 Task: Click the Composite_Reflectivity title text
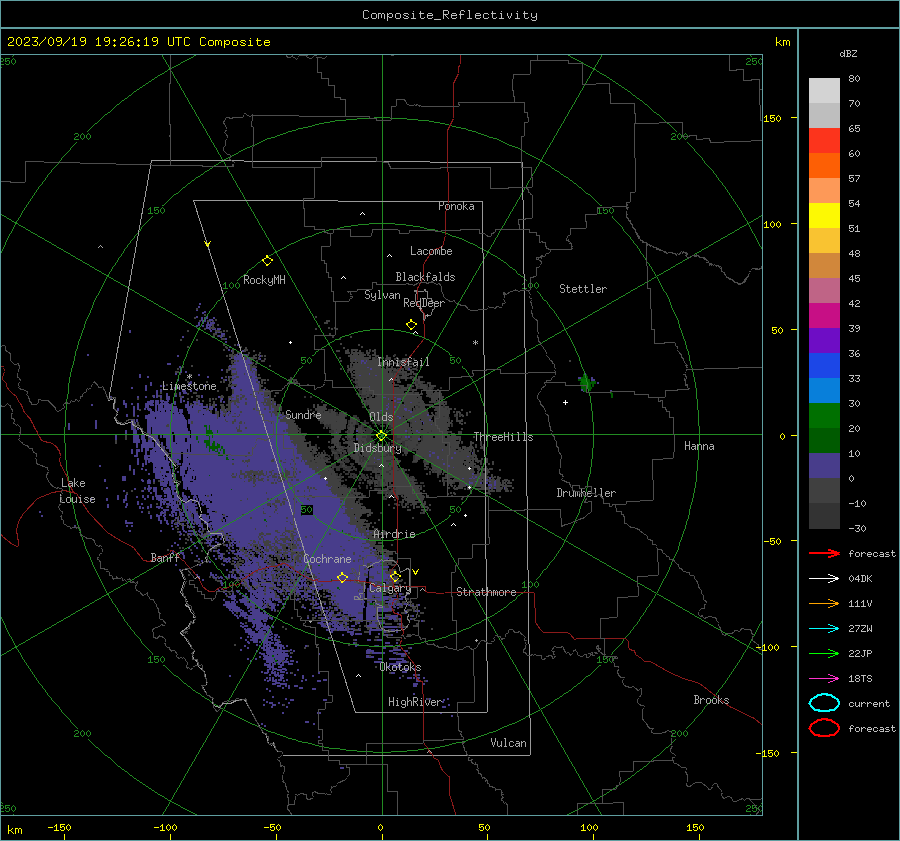450,15
